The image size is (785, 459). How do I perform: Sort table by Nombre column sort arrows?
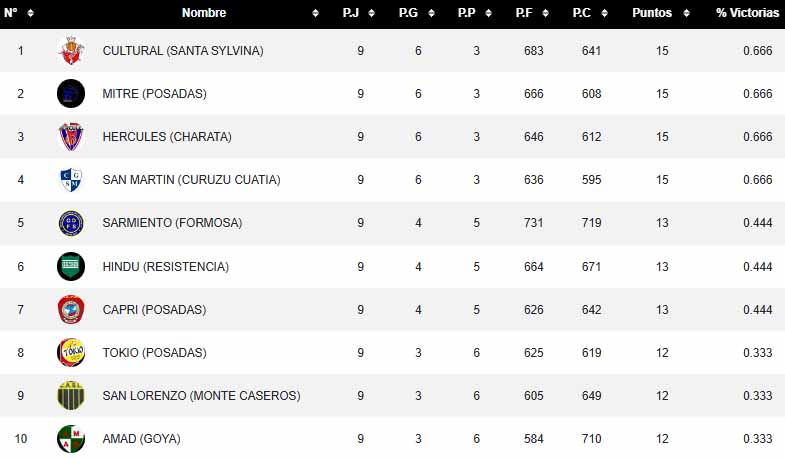[x=316, y=13]
